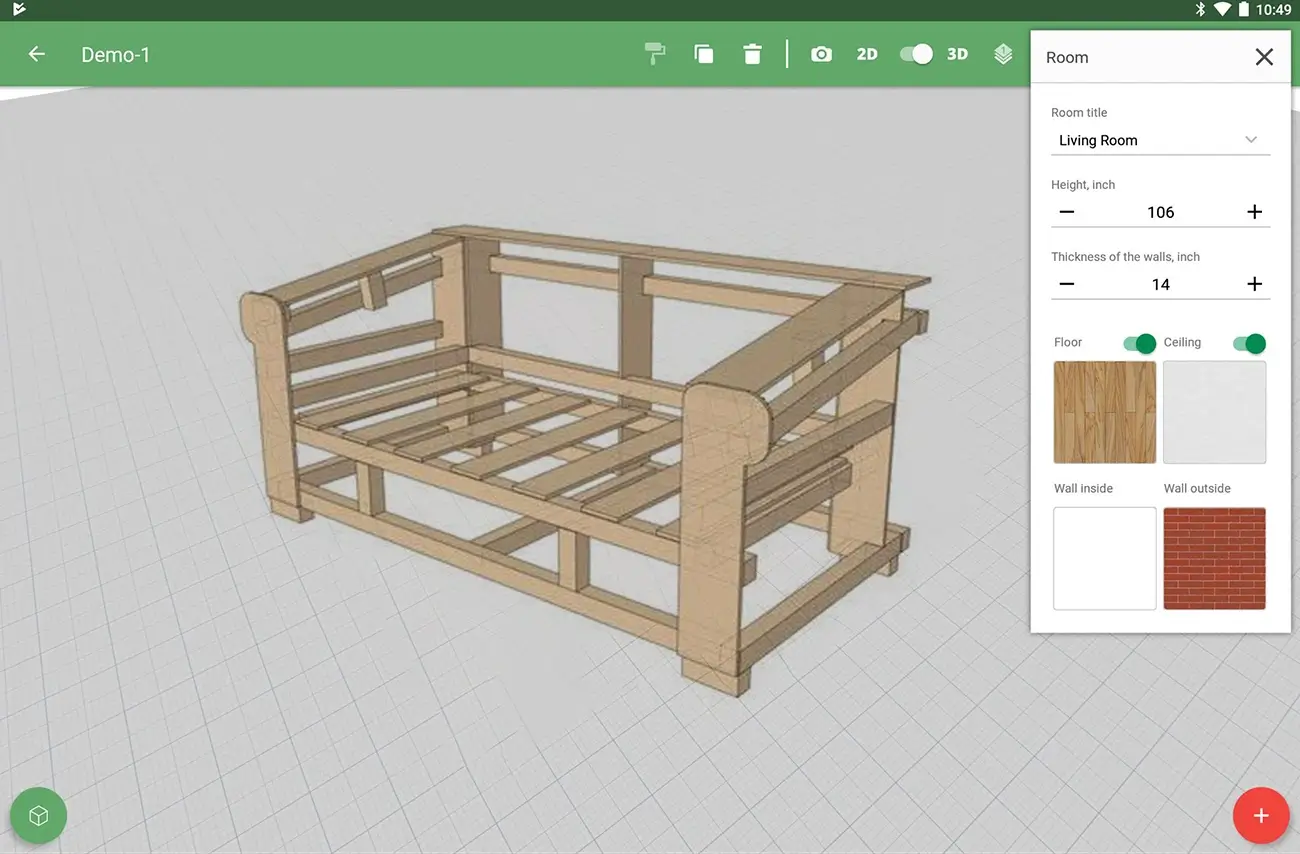Disable the Floor toggle

[1139, 343]
